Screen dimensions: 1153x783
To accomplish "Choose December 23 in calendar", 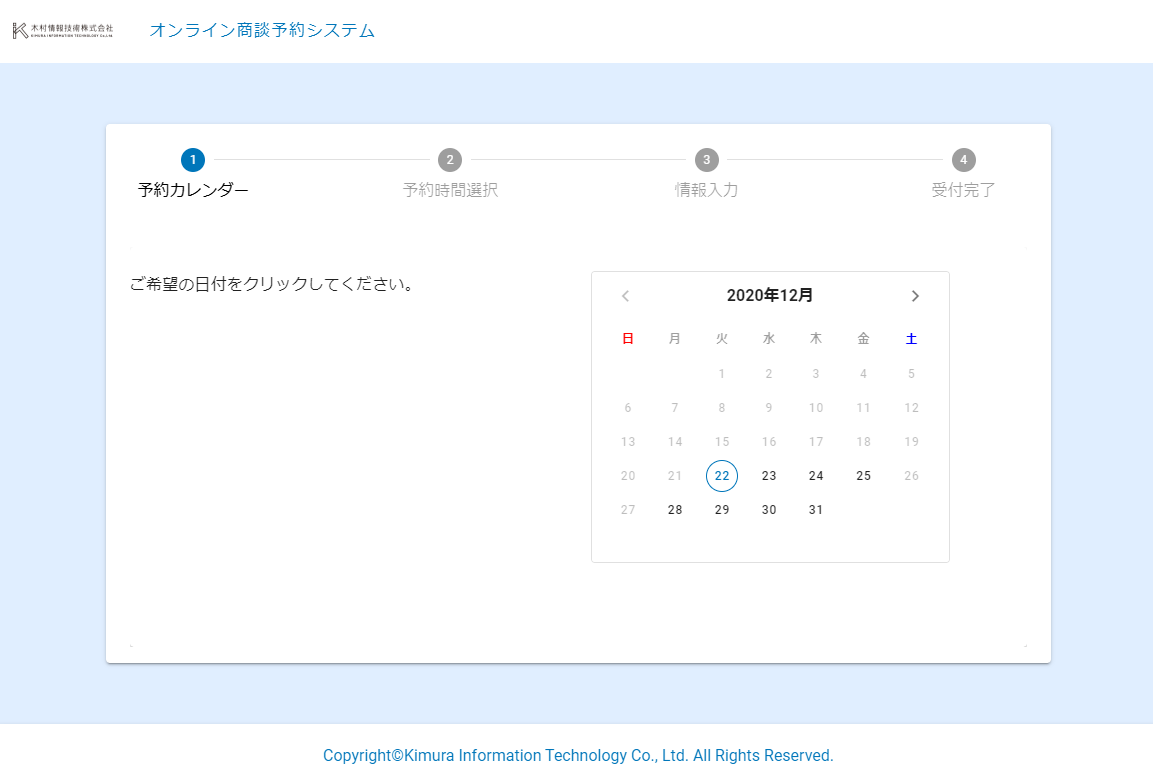I will [x=769, y=476].
